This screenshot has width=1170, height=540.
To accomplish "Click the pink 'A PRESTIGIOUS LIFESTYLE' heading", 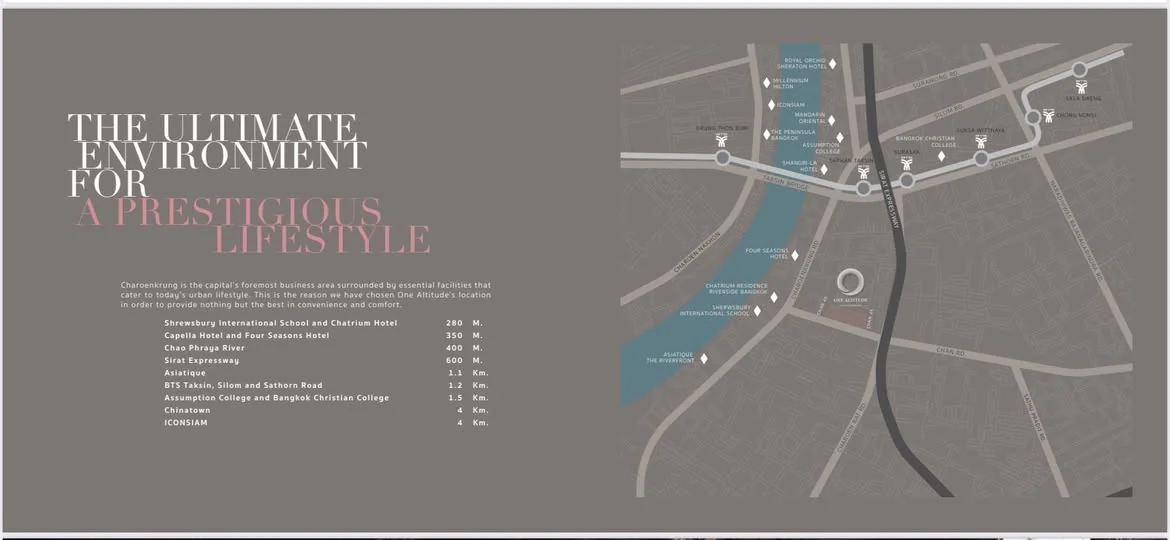I will pos(253,225).
